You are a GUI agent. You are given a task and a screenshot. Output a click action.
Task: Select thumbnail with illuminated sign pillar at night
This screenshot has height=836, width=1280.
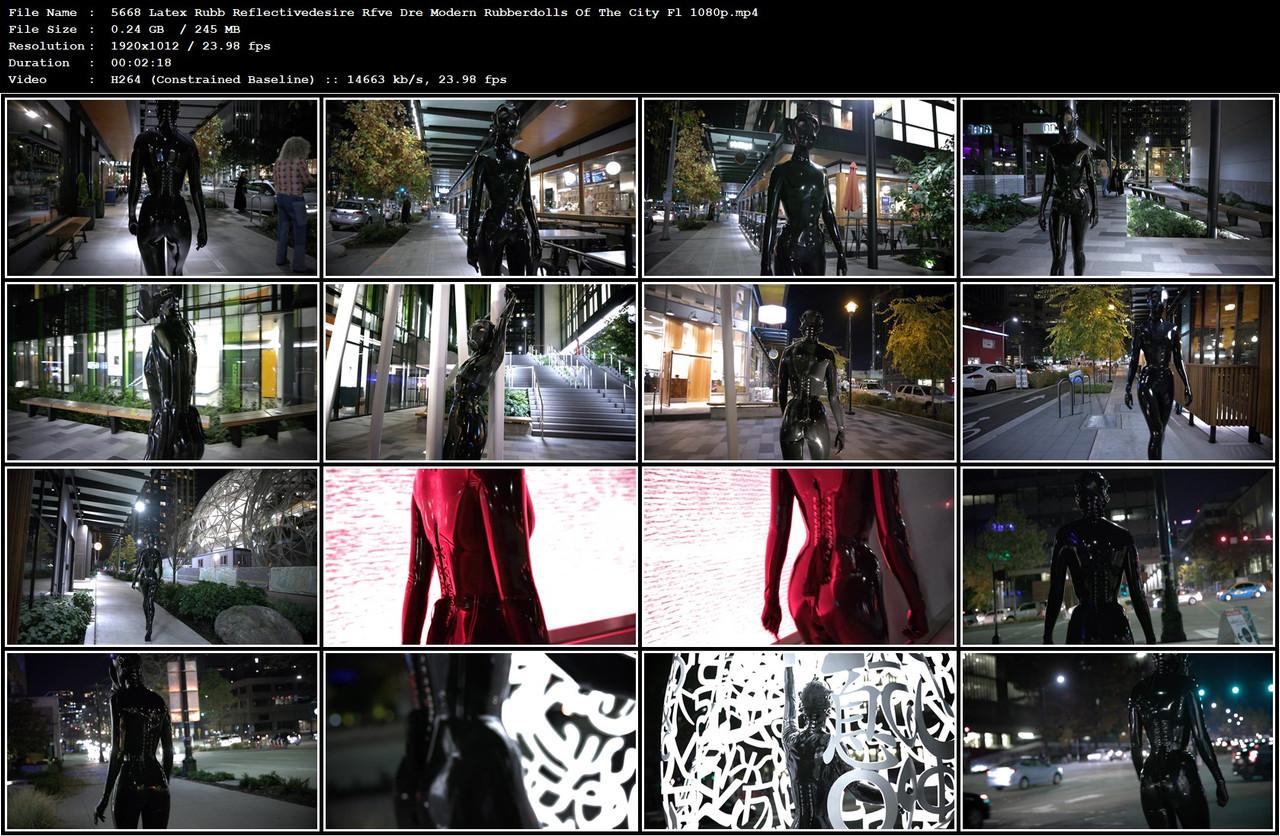pos(162,741)
